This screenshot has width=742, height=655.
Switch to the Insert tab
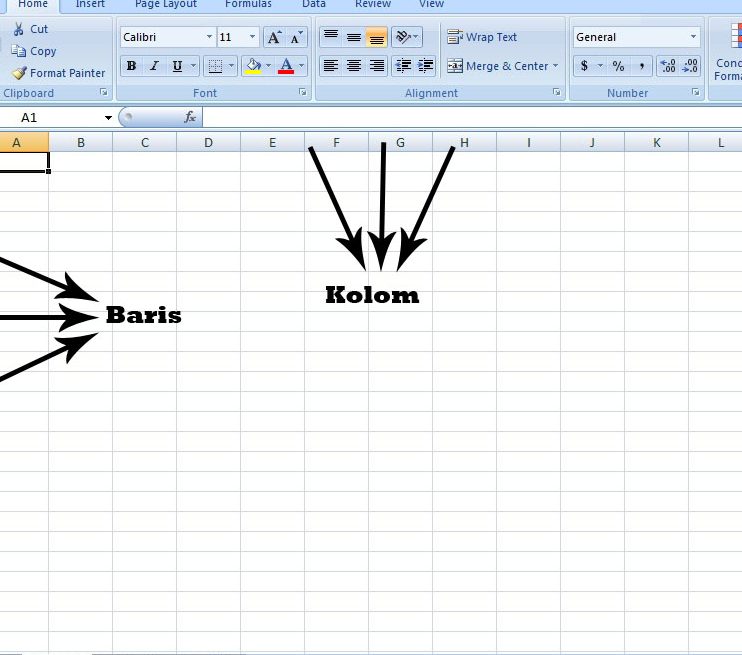tap(90, 4)
